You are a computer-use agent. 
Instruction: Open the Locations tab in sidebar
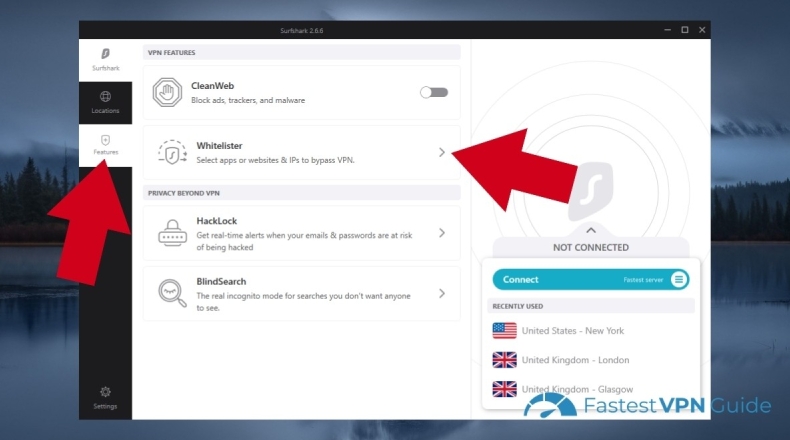pyautogui.click(x=105, y=102)
